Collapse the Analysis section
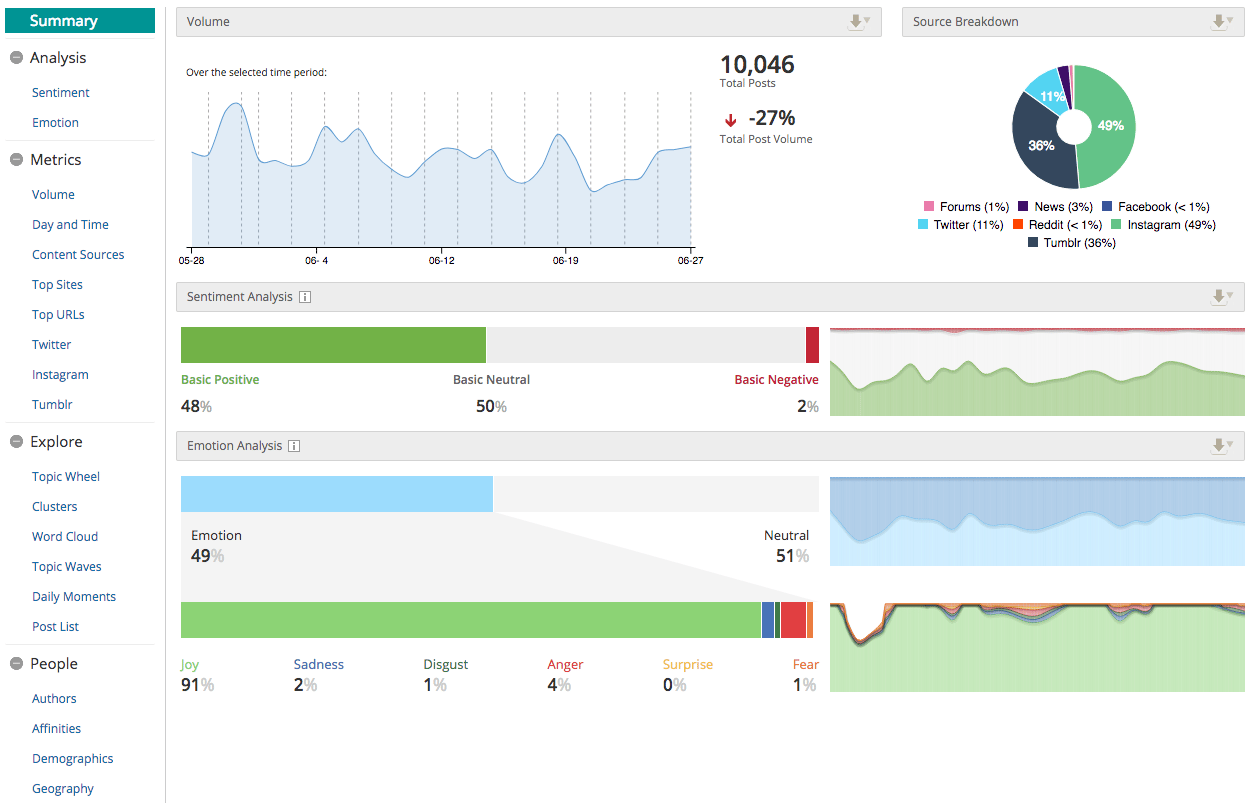 tap(16, 58)
